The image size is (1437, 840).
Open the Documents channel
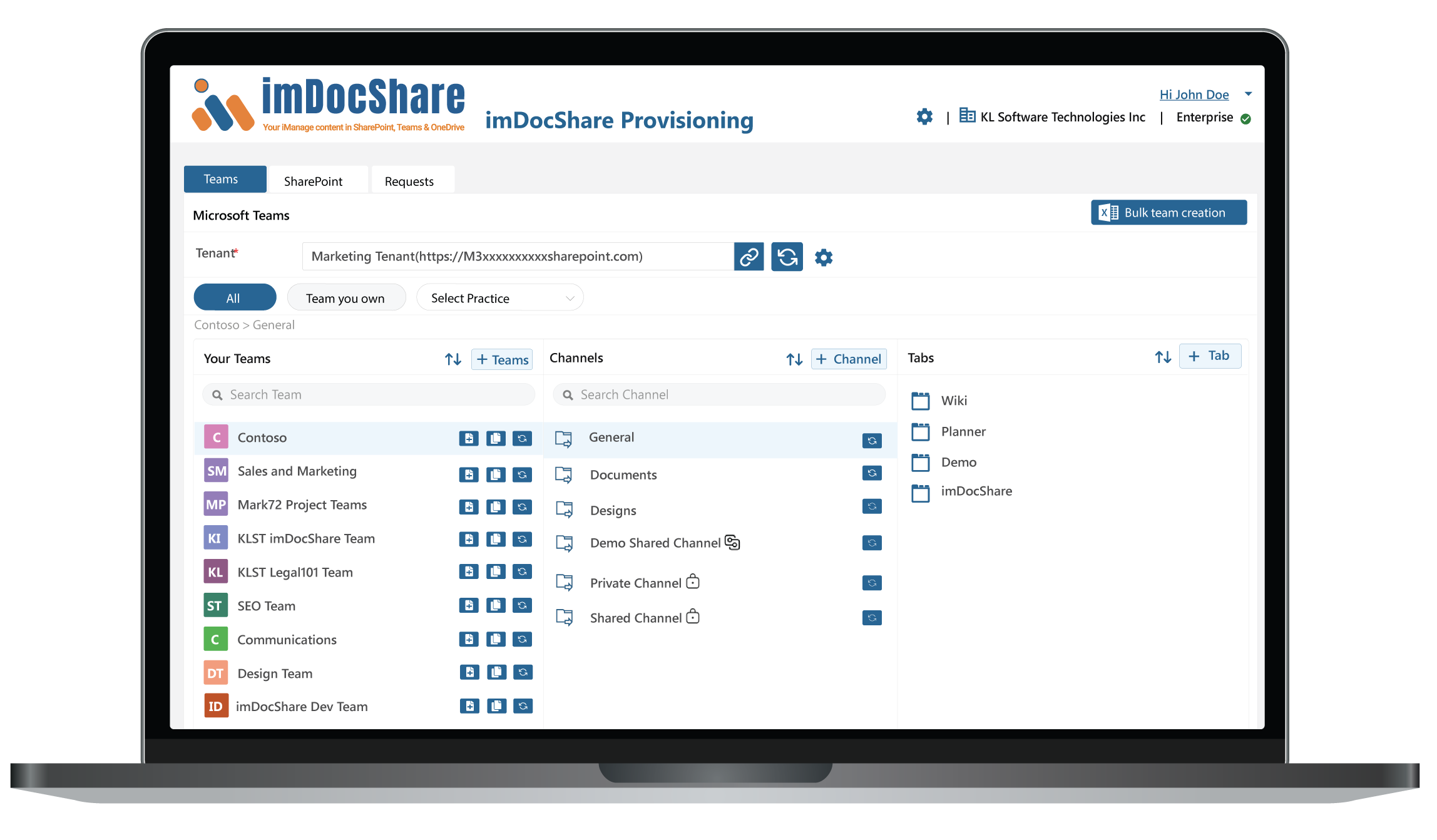(720, 474)
